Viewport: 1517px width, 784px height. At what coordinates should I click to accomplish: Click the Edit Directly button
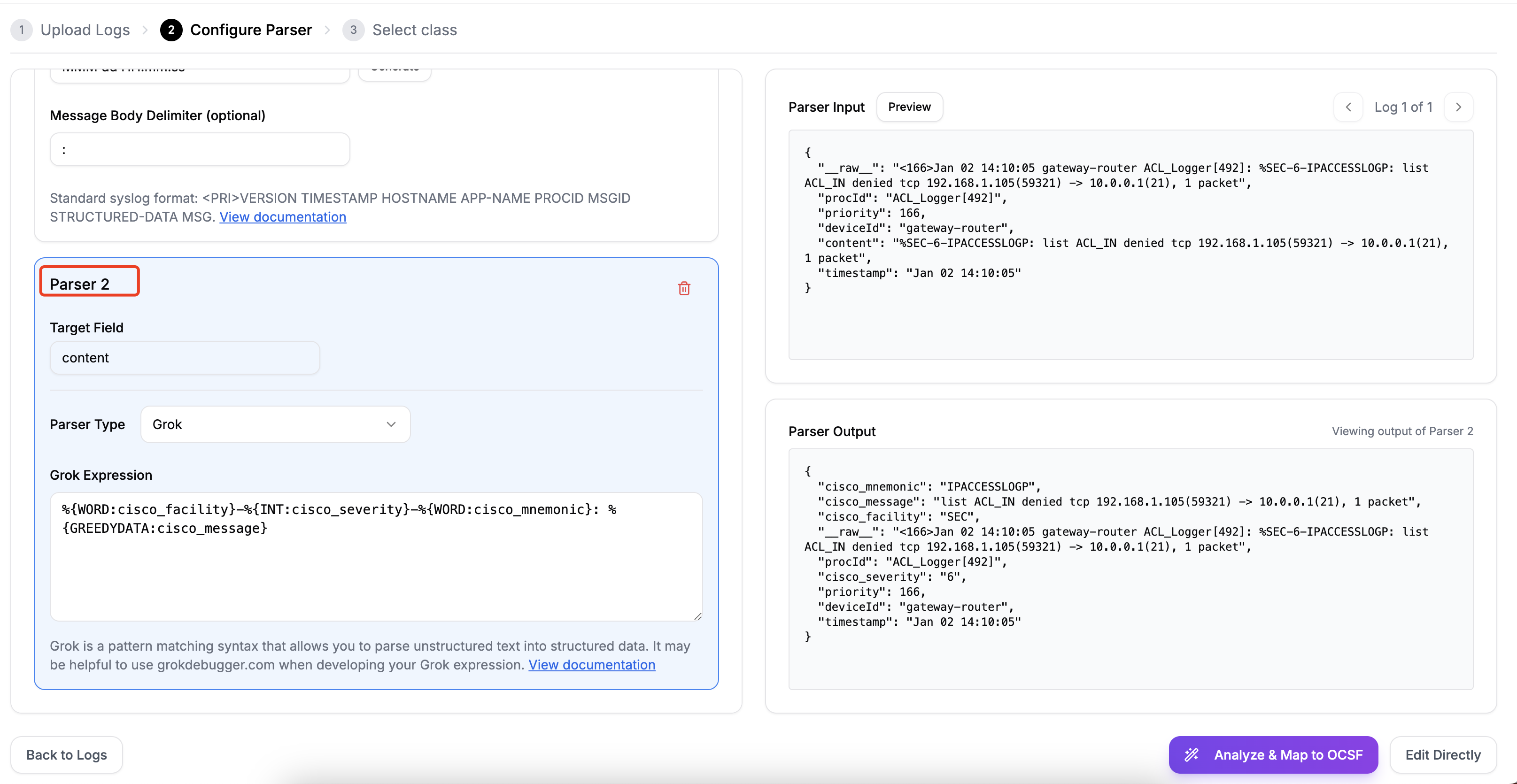[x=1442, y=754]
